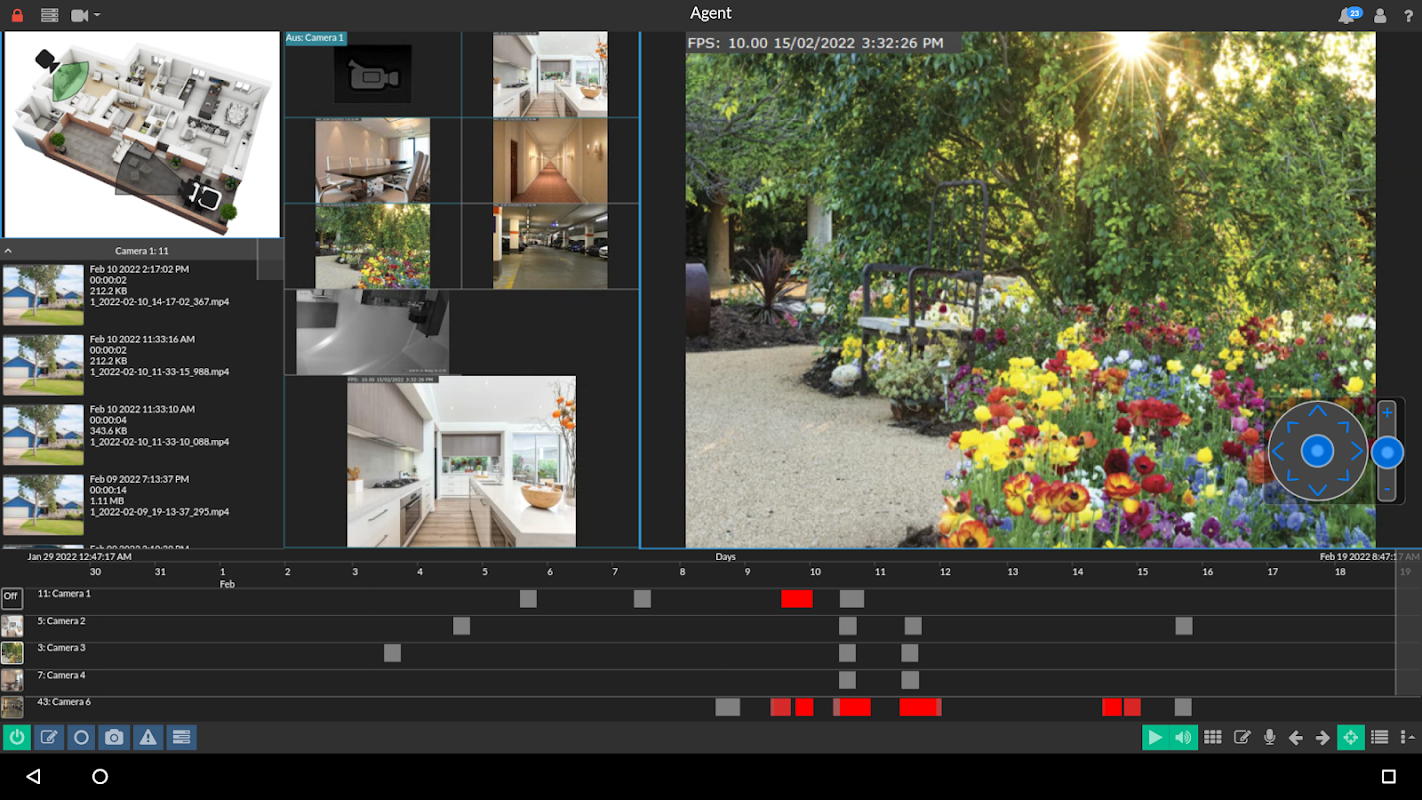Select the parking garage camera tile
The width and height of the screenshot is (1422, 800).
(550, 247)
